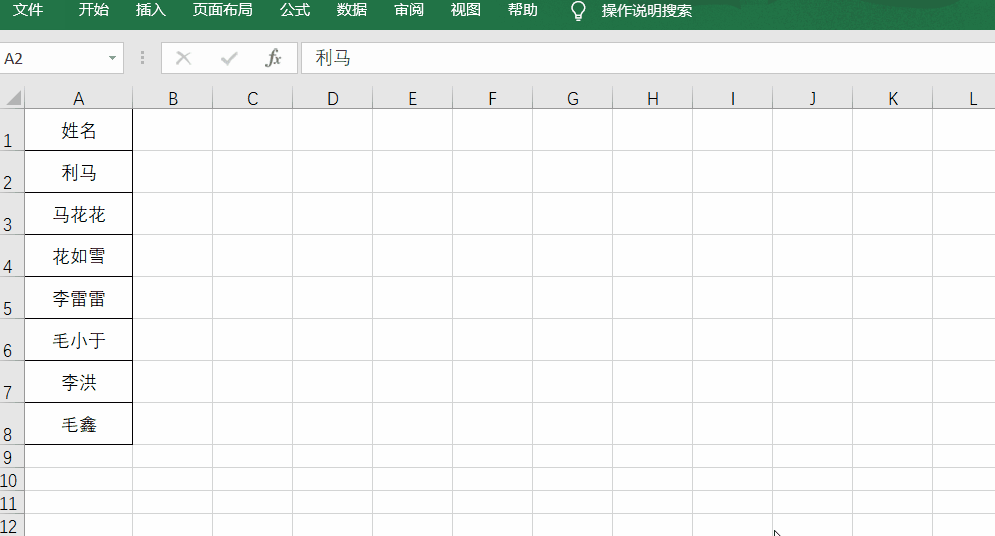Image resolution: width=995 pixels, height=536 pixels.
Task: Select row 2 header
Action: (12, 172)
